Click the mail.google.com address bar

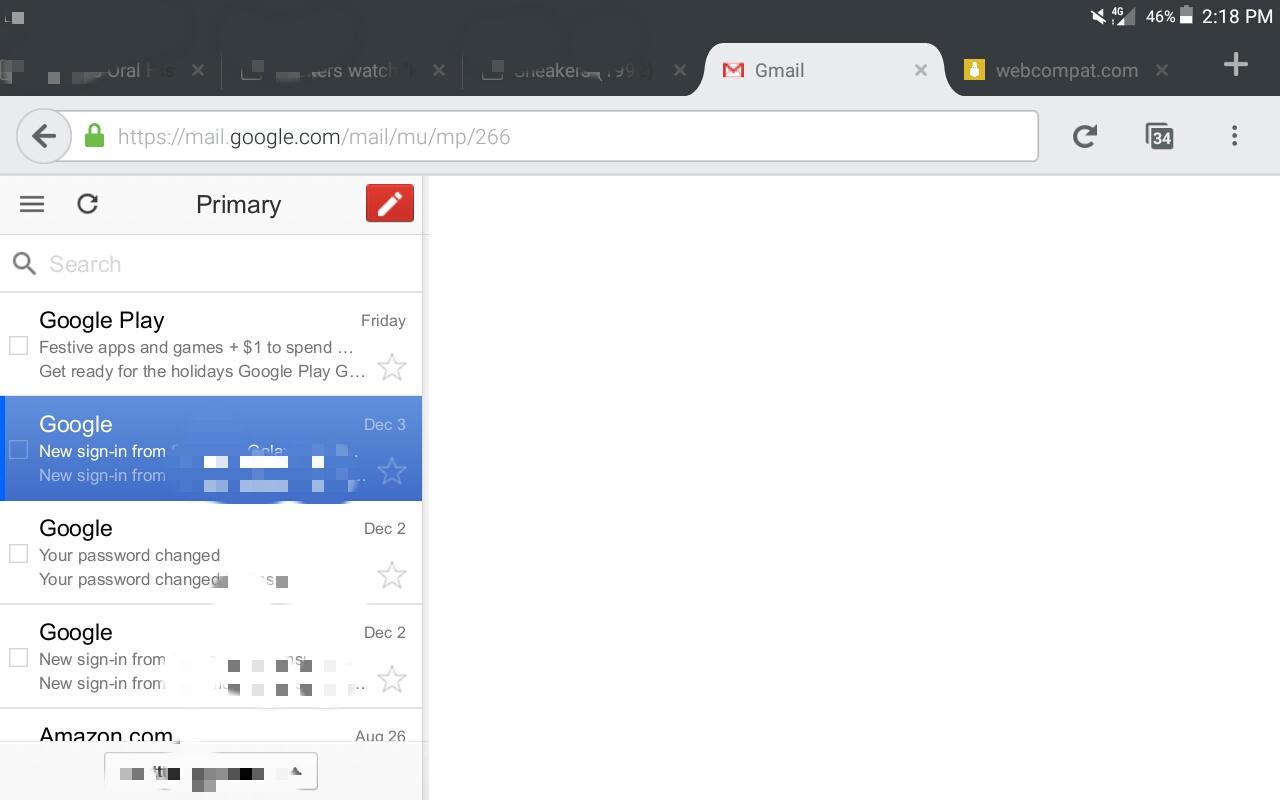coord(555,136)
